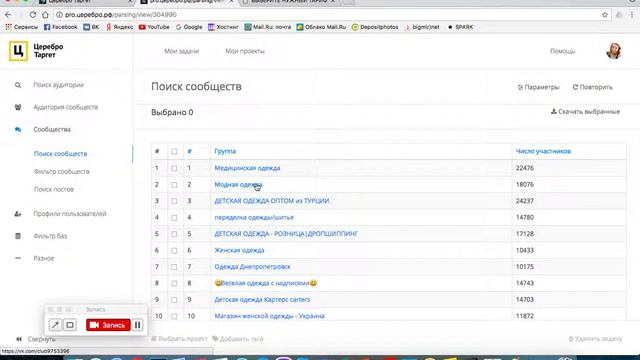Click browser back arrow
This screenshot has height=360, width=640.
coord(8,15)
